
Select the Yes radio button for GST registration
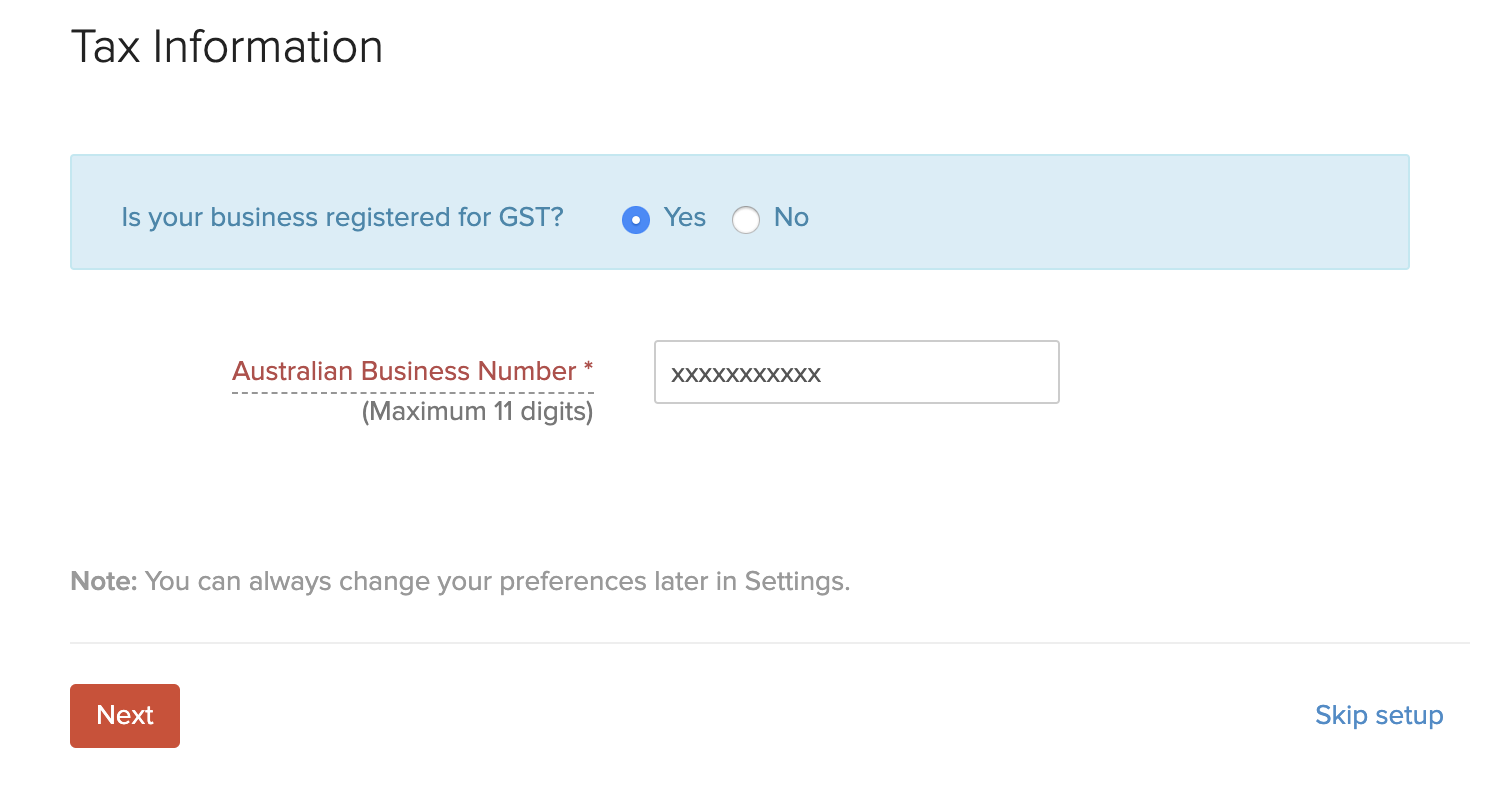tap(636, 219)
